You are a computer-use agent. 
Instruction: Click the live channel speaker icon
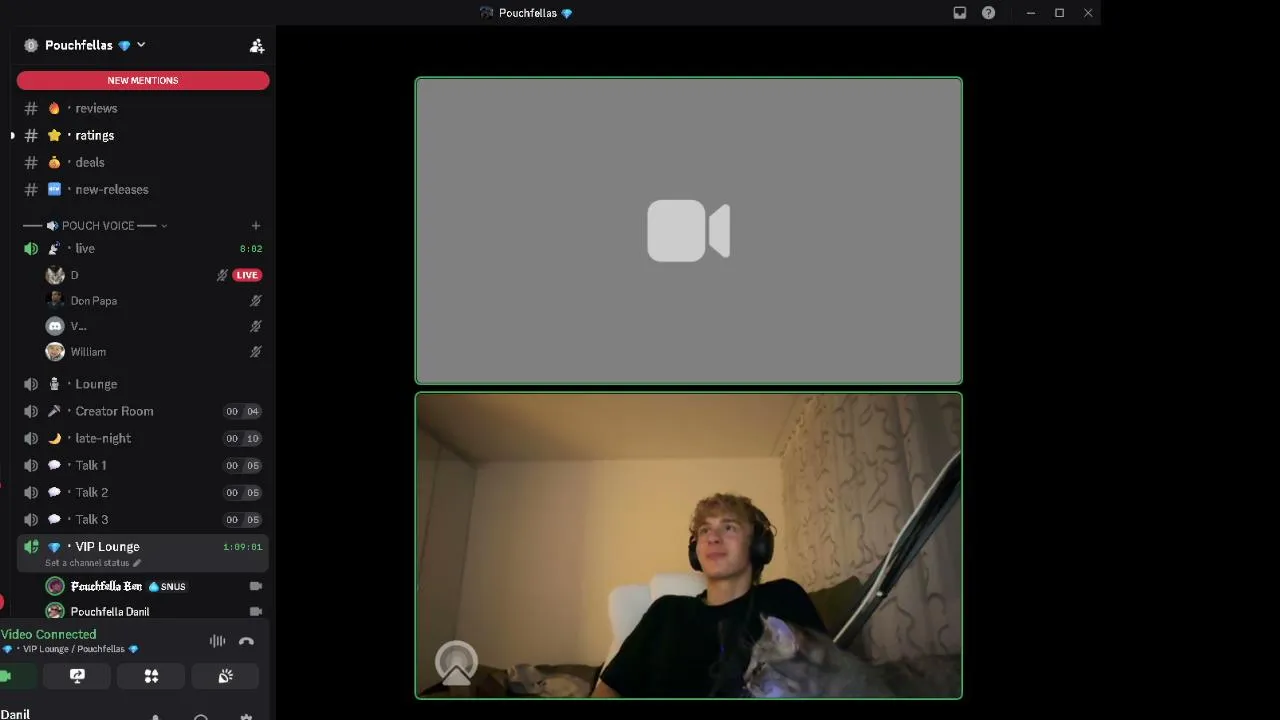tap(31, 248)
